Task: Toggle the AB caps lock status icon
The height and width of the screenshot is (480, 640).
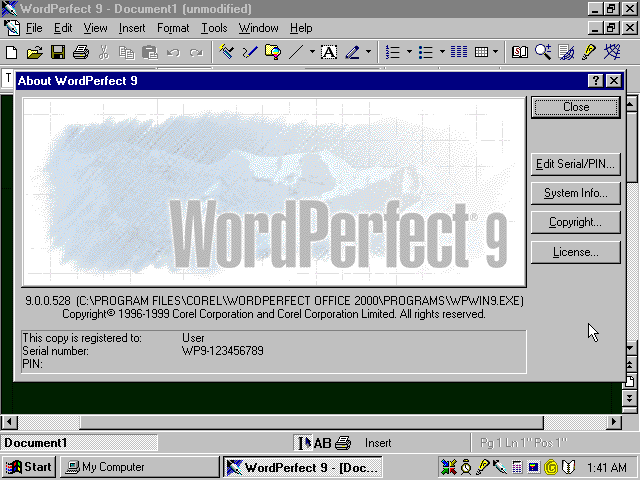Action: pos(322,443)
